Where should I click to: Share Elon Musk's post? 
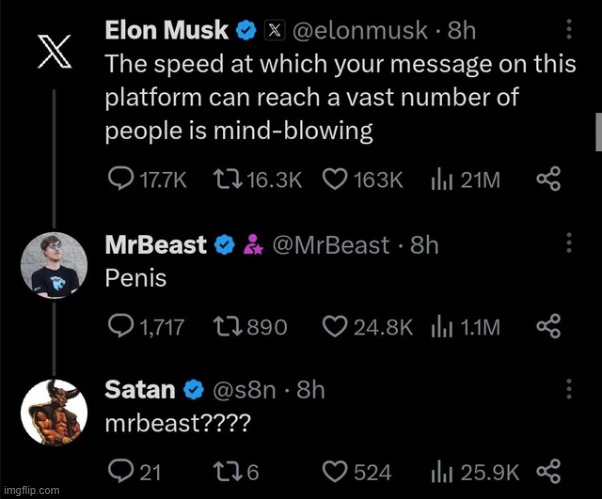coord(549,180)
